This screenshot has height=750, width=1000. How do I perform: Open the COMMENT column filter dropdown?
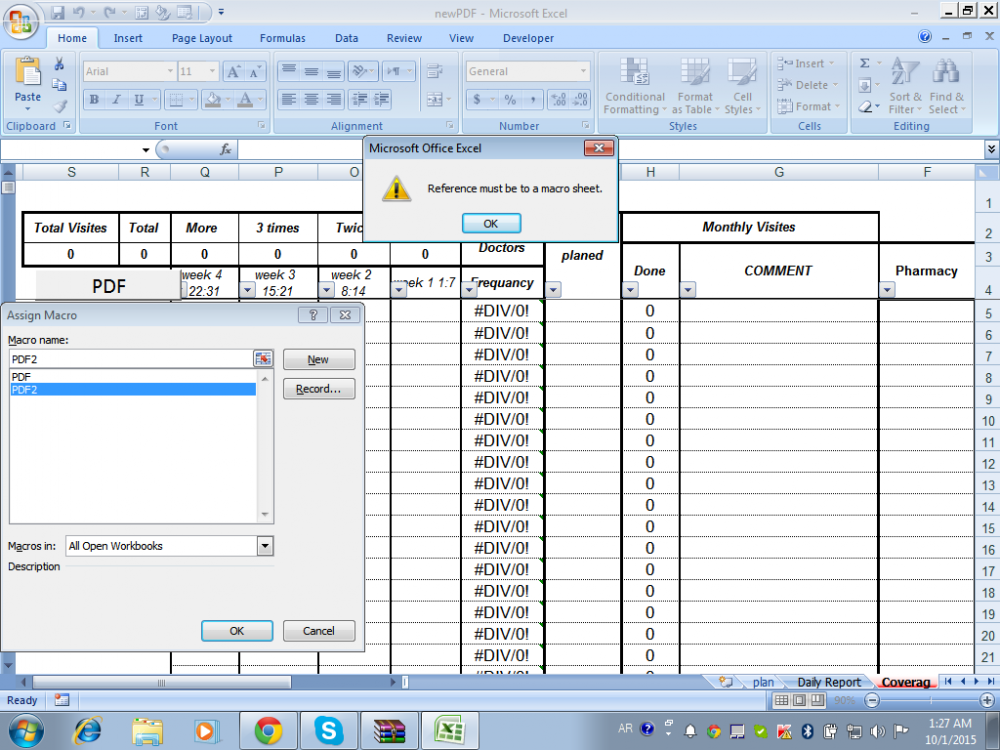point(688,290)
